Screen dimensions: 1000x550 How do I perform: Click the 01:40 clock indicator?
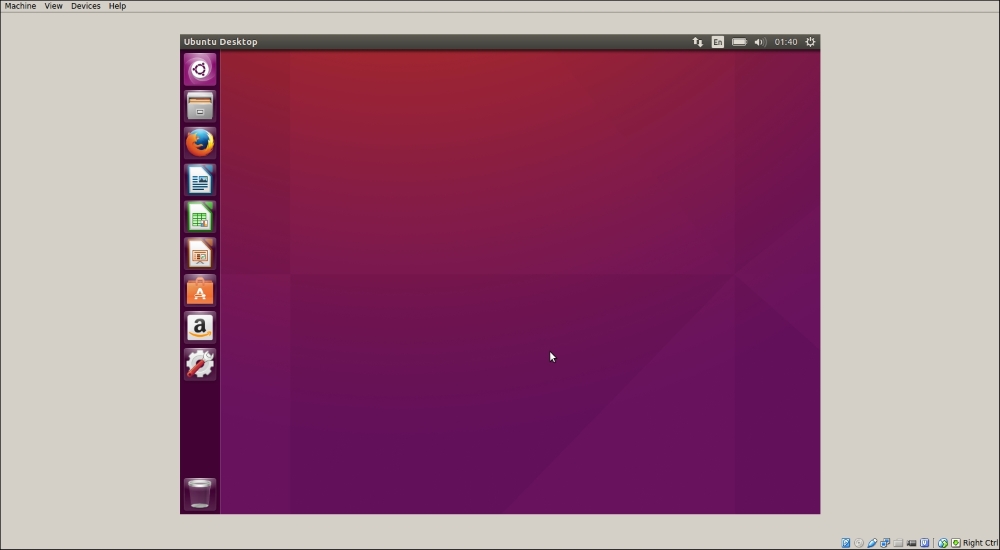coord(786,42)
